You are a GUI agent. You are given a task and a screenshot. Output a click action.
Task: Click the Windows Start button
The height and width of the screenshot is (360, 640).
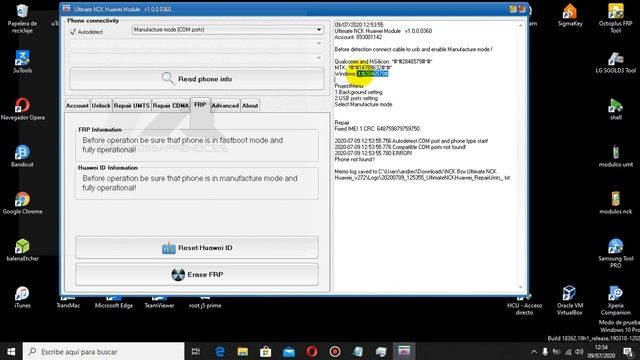11,351
